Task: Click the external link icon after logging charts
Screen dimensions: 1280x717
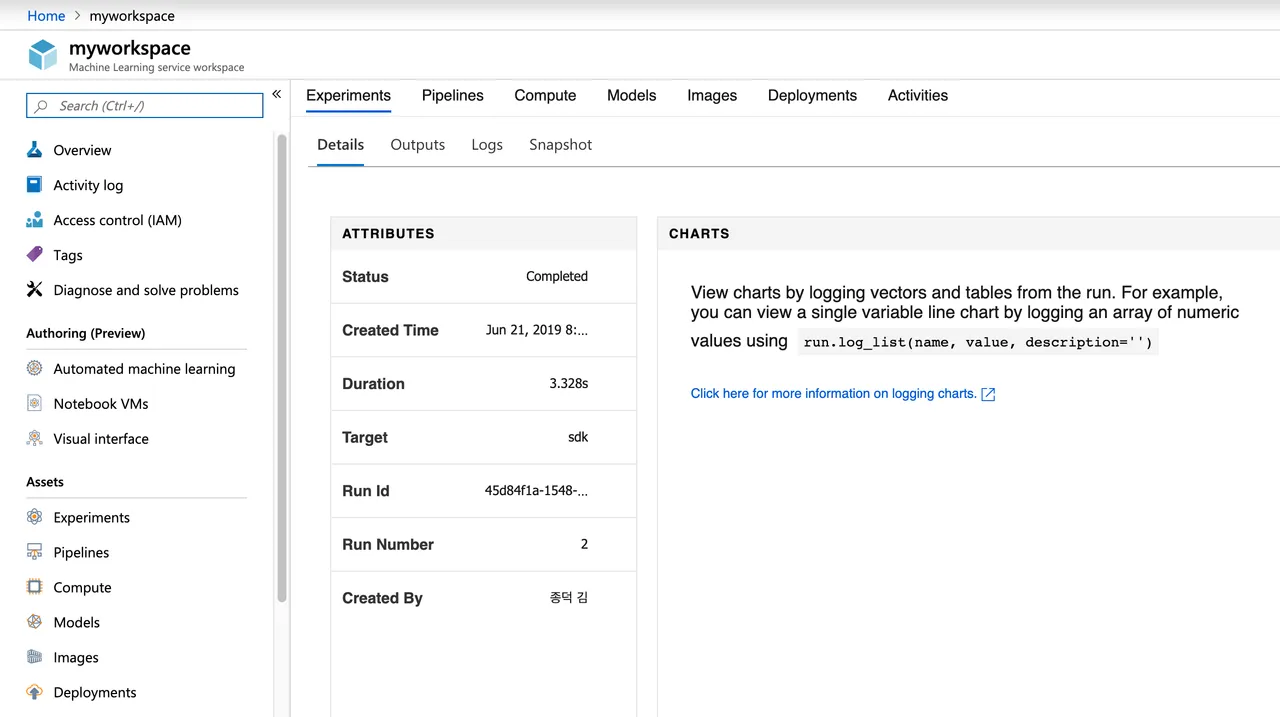Action: click(988, 394)
